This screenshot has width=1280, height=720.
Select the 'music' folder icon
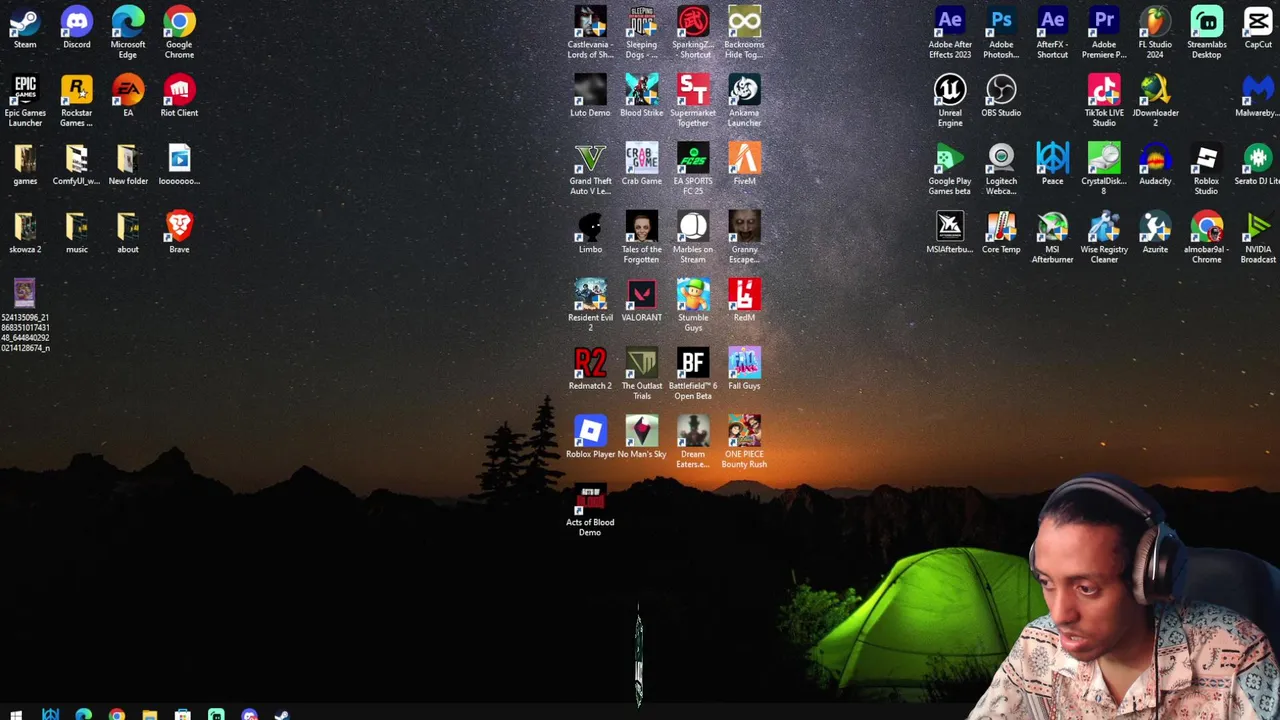(x=76, y=227)
